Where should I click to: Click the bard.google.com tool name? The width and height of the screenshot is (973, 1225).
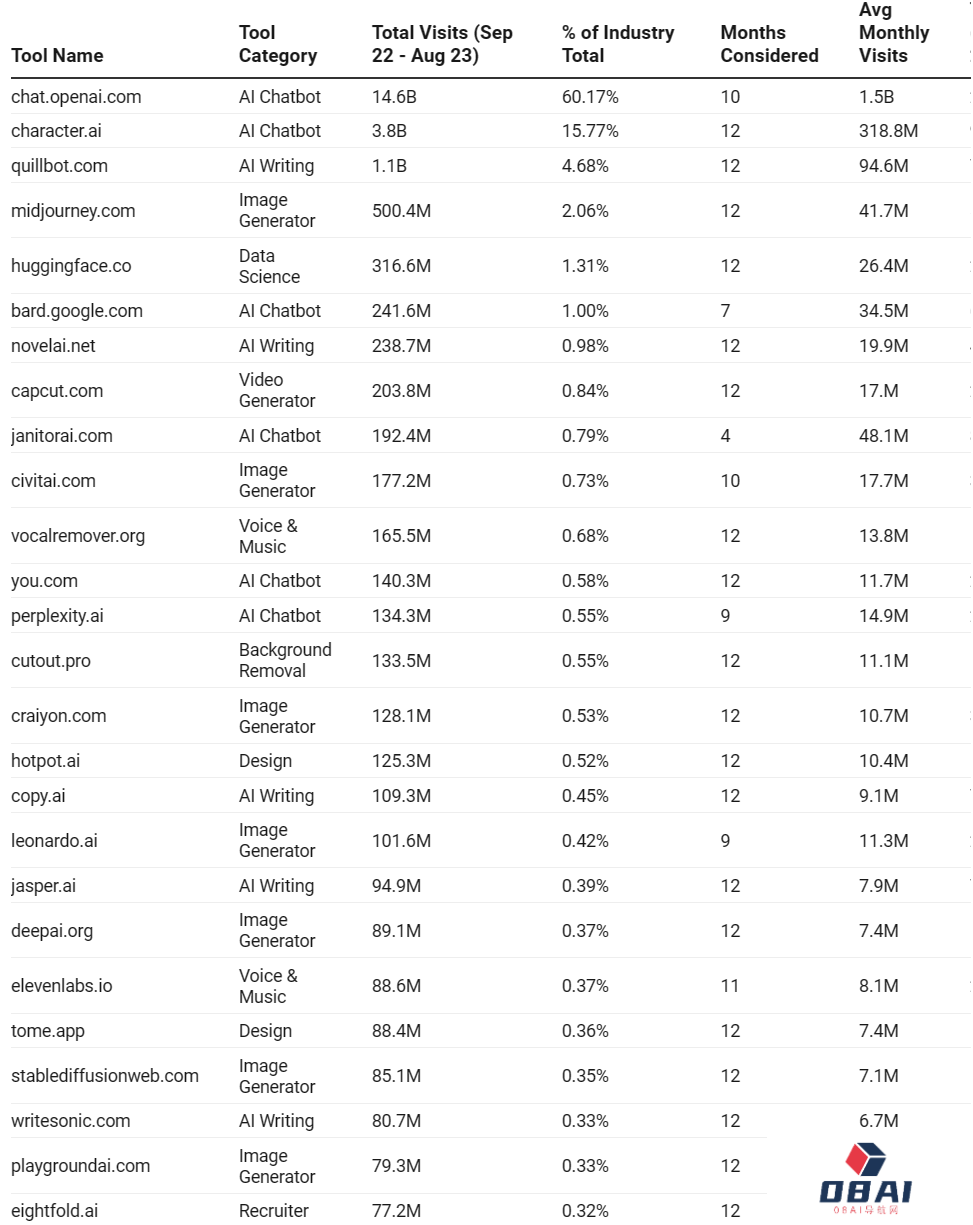point(77,311)
